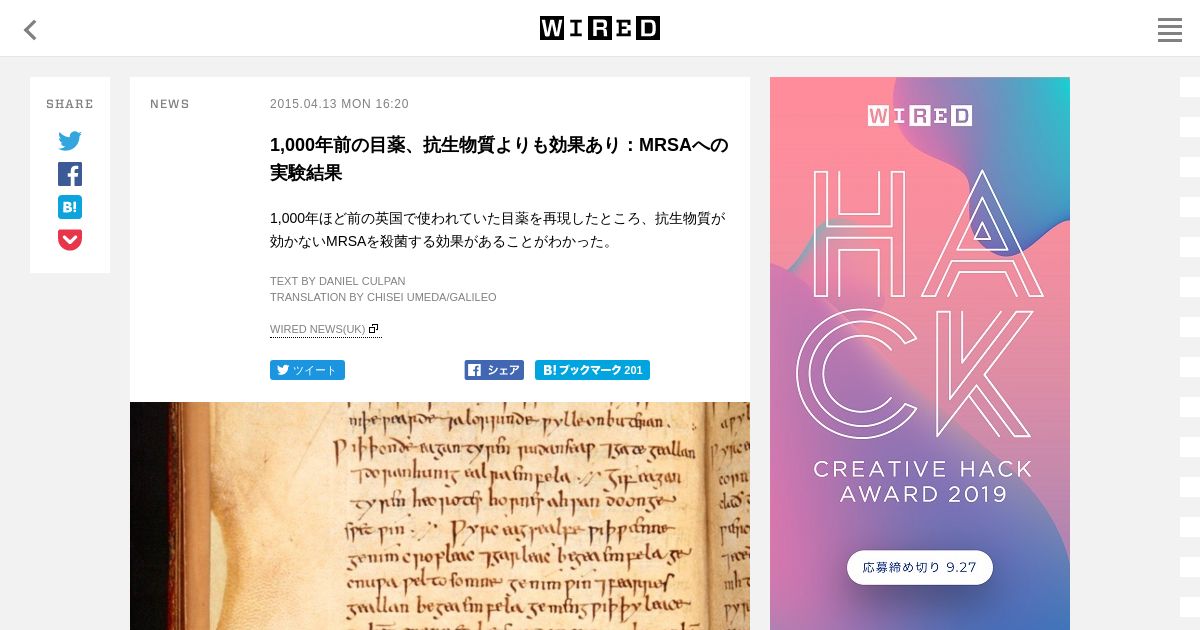Screen dimensions: 1200x630
Task: Open the external link icon beside WIRED NEWS(UK)
Action: click(x=374, y=329)
